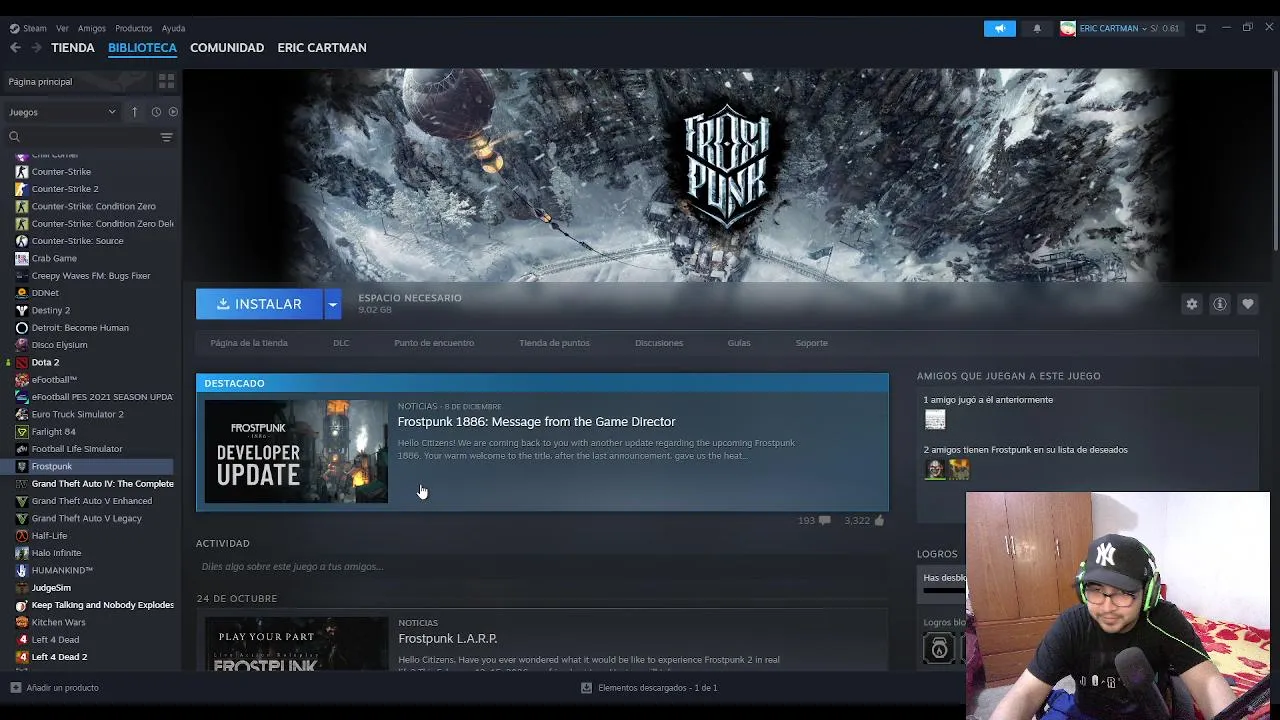This screenshot has height=720, width=1280.
Task: Toggle the library grid view icon
Action: [x=166, y=81]
